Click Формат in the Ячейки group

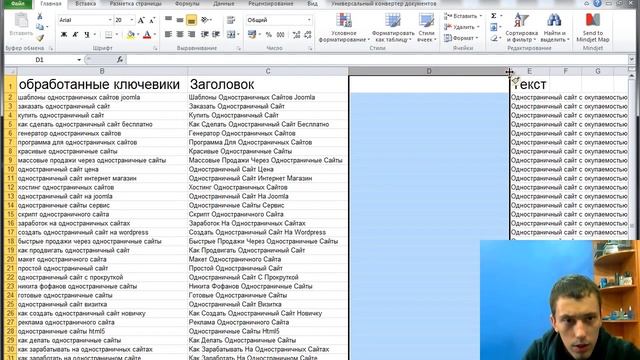461,38
